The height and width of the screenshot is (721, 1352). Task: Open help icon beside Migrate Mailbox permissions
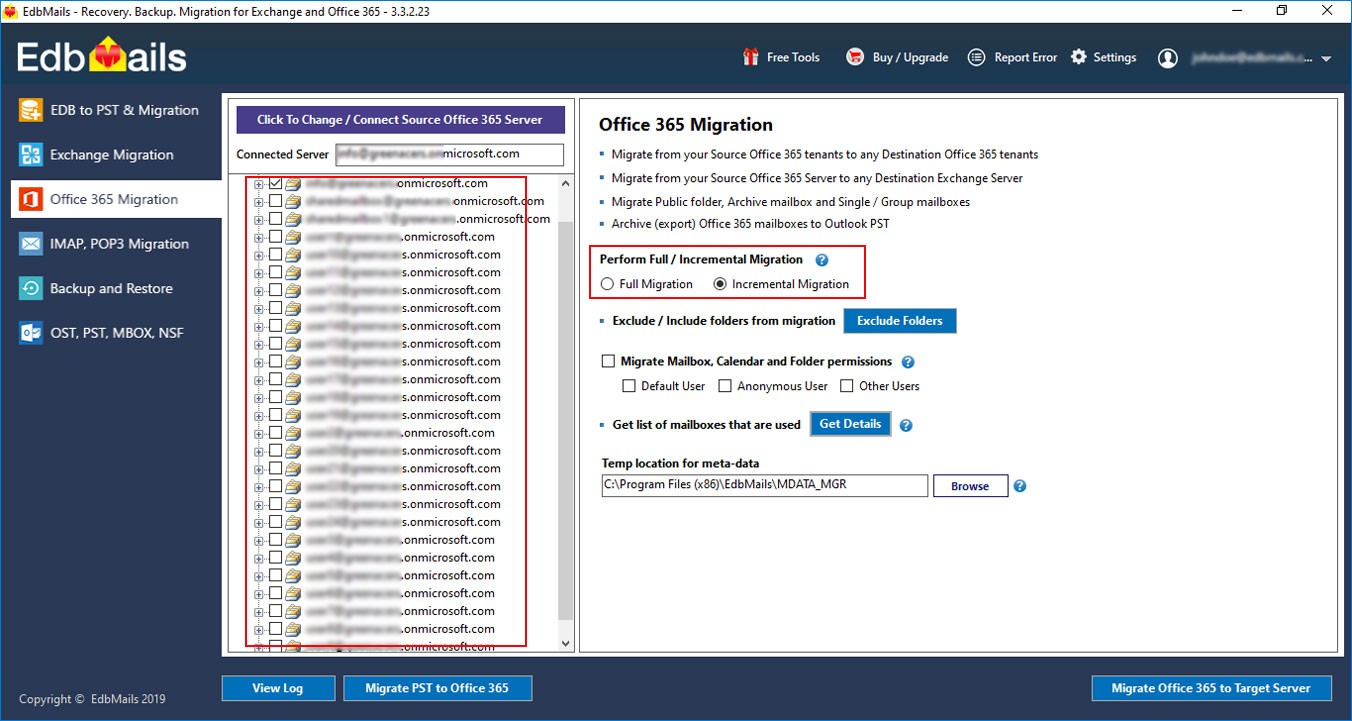[x=908, y=362]
